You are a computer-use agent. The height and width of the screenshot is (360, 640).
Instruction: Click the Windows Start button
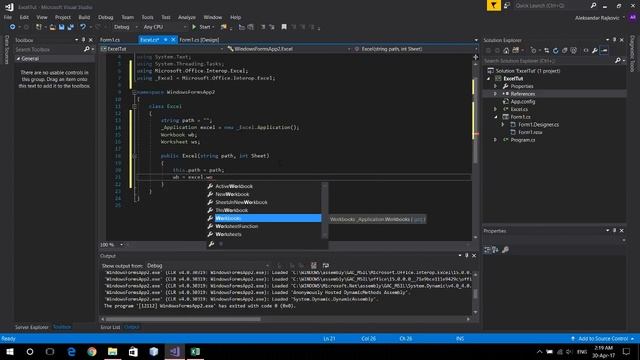10,351
